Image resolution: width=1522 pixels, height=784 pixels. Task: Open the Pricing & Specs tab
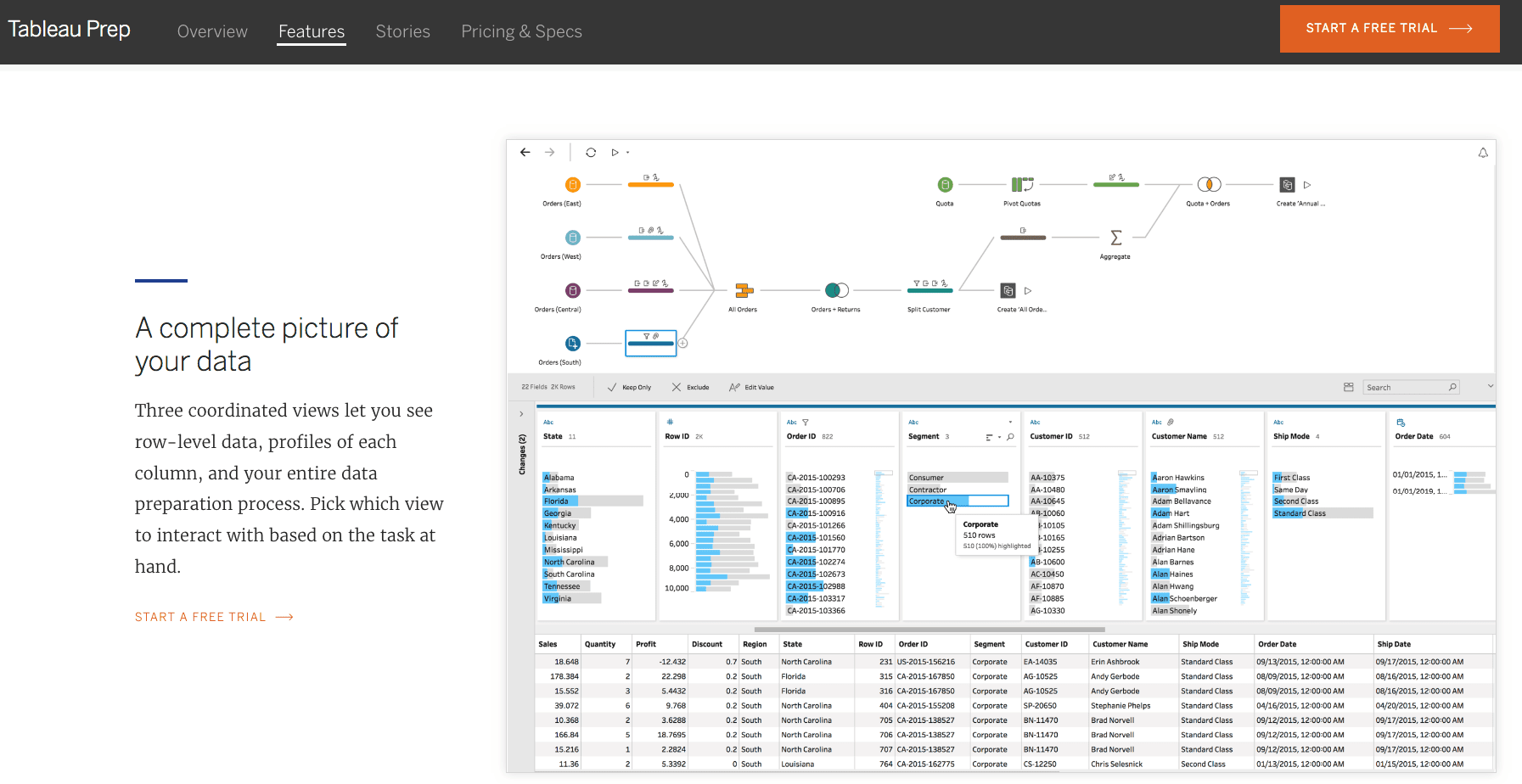pyautogui.click(x=521, y=31)
